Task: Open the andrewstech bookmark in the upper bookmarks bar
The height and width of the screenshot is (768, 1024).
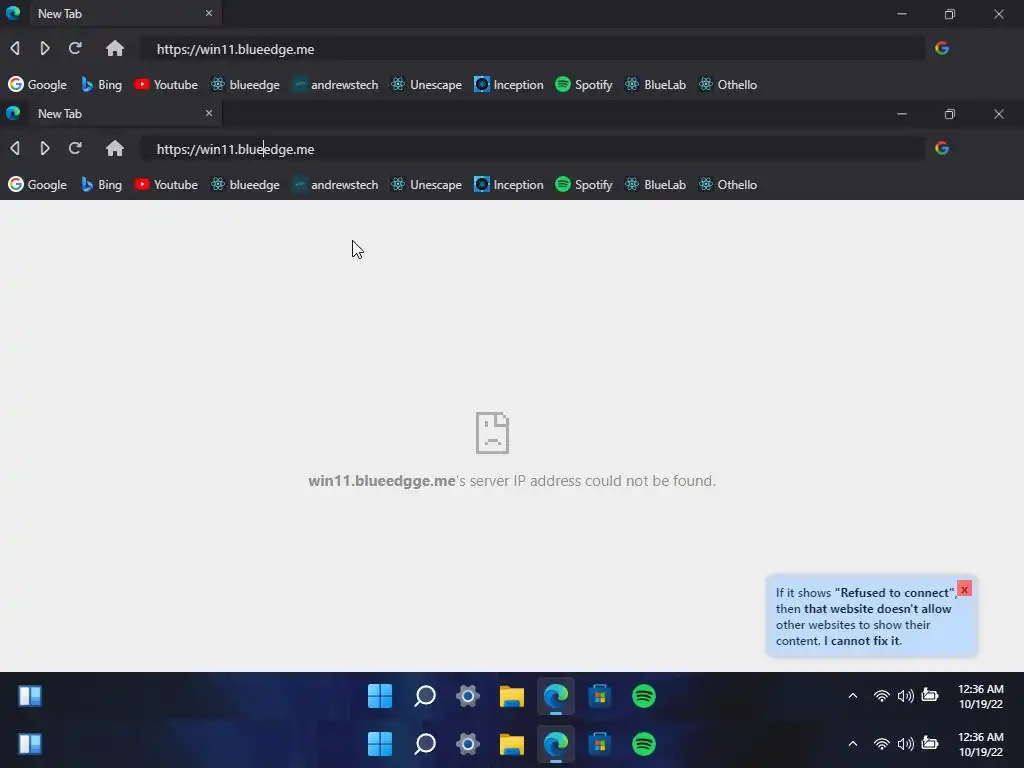Action: coord(335,84)
